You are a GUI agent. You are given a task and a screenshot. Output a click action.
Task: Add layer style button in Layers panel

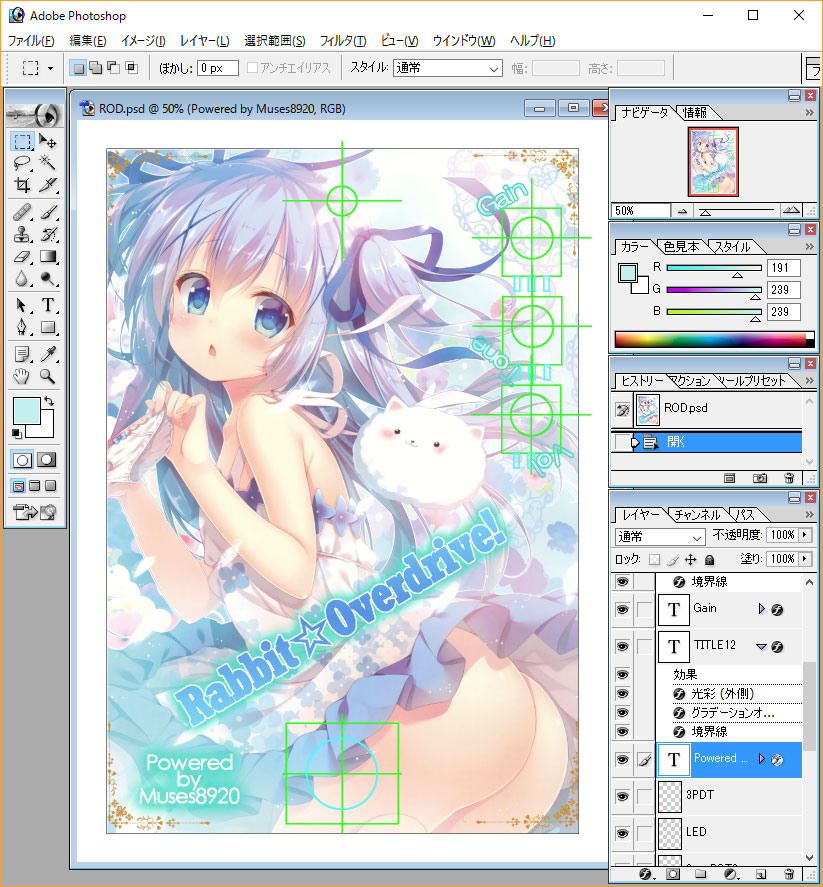pyautogui.click(x=645, y=874)
